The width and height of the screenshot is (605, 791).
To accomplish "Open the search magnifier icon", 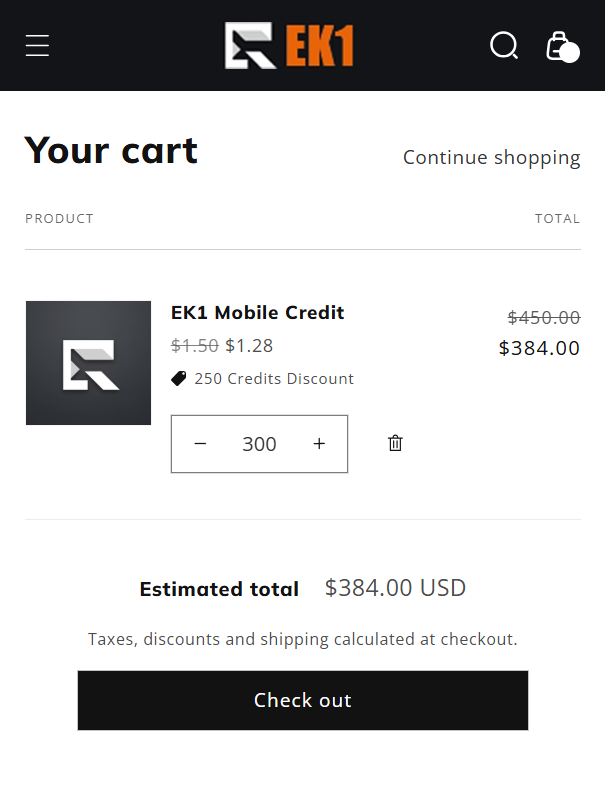I will click(x=504, y=46).
